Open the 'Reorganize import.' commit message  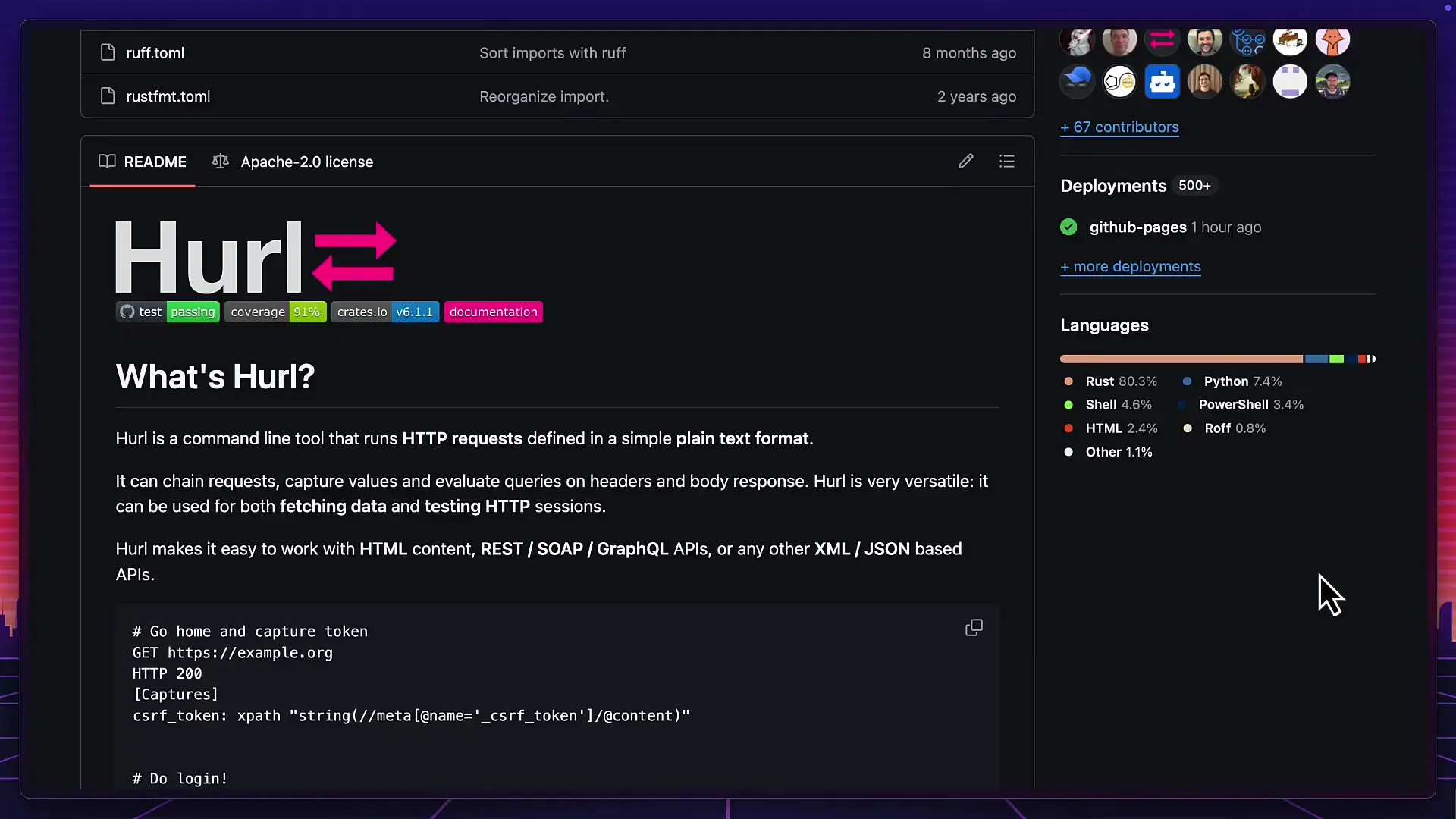coord(544,96)
